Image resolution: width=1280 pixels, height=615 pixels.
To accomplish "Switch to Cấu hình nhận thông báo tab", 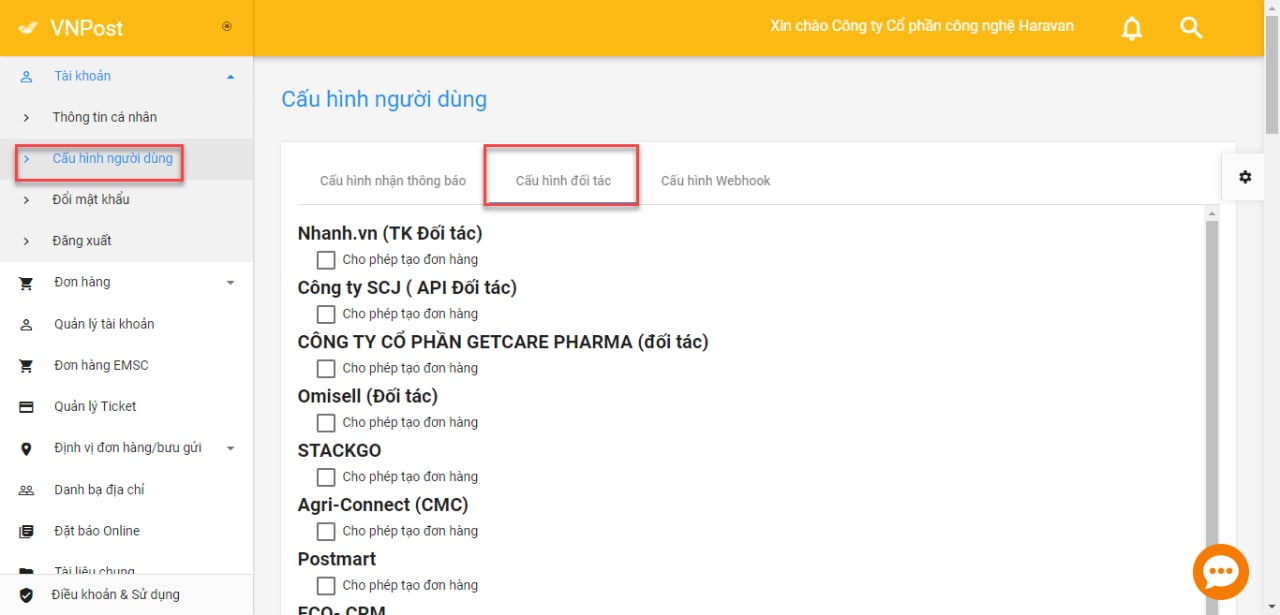I will point(393,181).
